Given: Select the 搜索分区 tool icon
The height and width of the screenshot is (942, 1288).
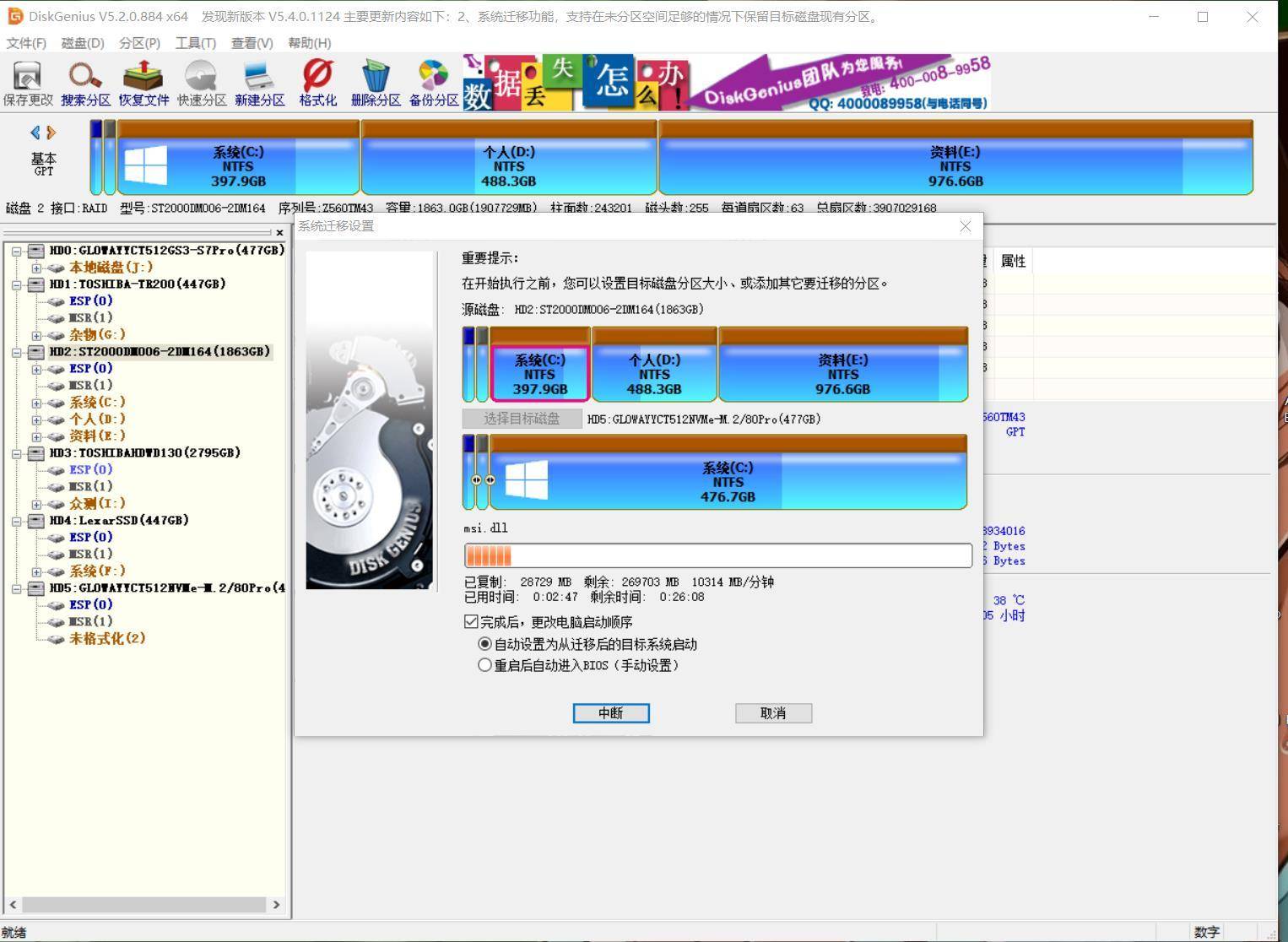Looking at the screenshot, I should (x=84, y=80).
